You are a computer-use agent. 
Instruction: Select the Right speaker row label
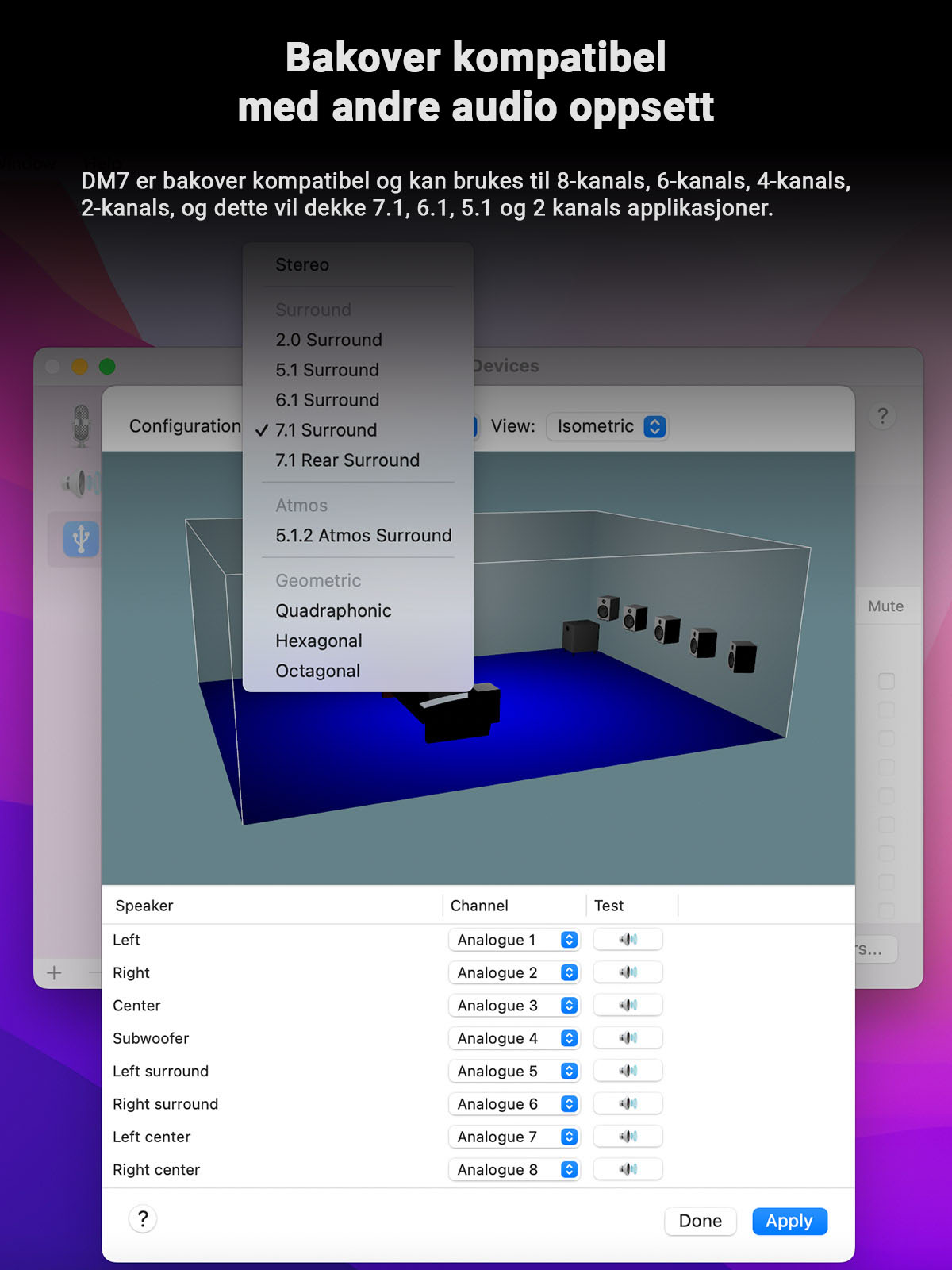[x=131, y=972]
